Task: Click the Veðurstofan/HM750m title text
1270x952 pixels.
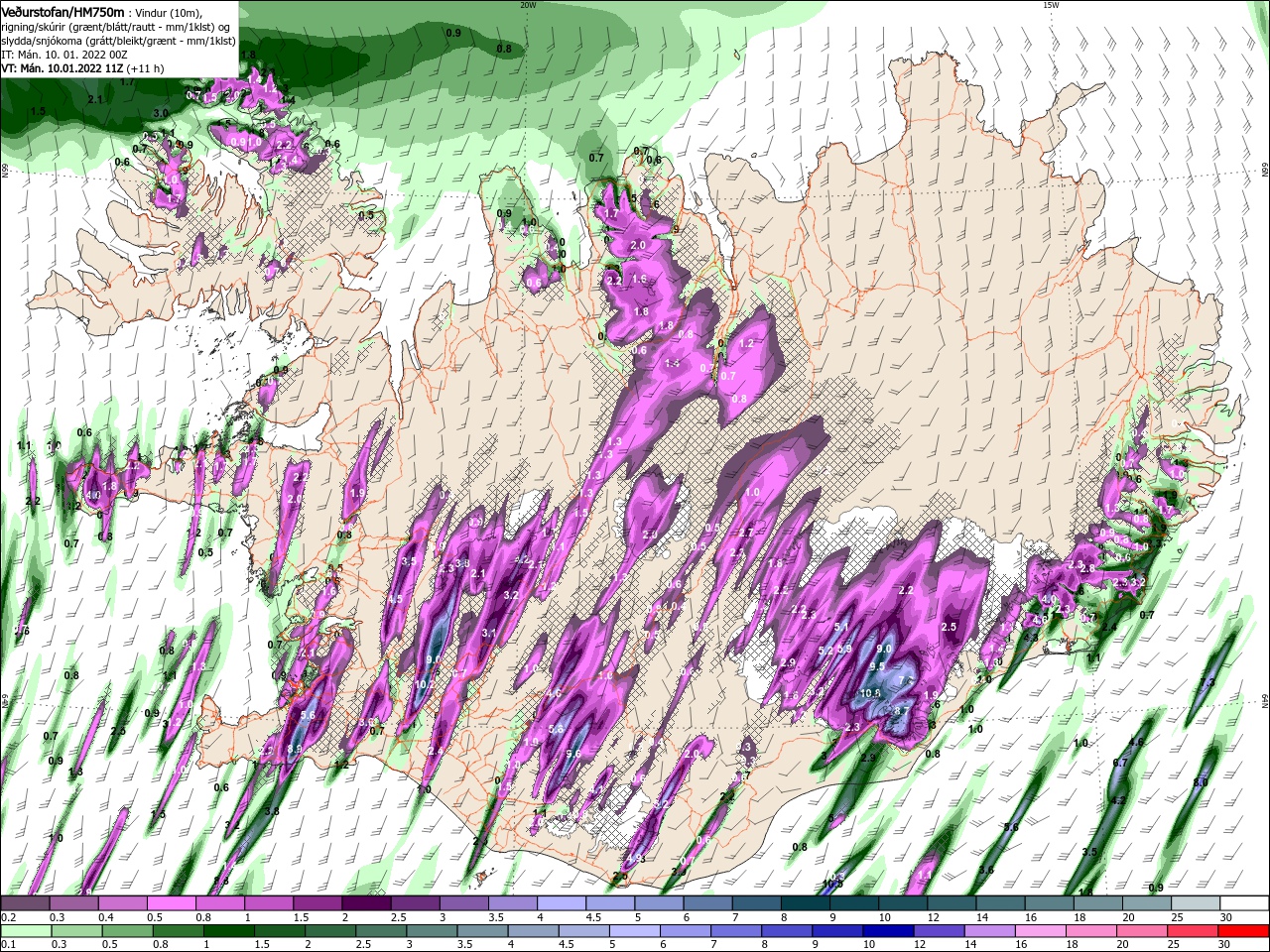Action: coord(63,11)
